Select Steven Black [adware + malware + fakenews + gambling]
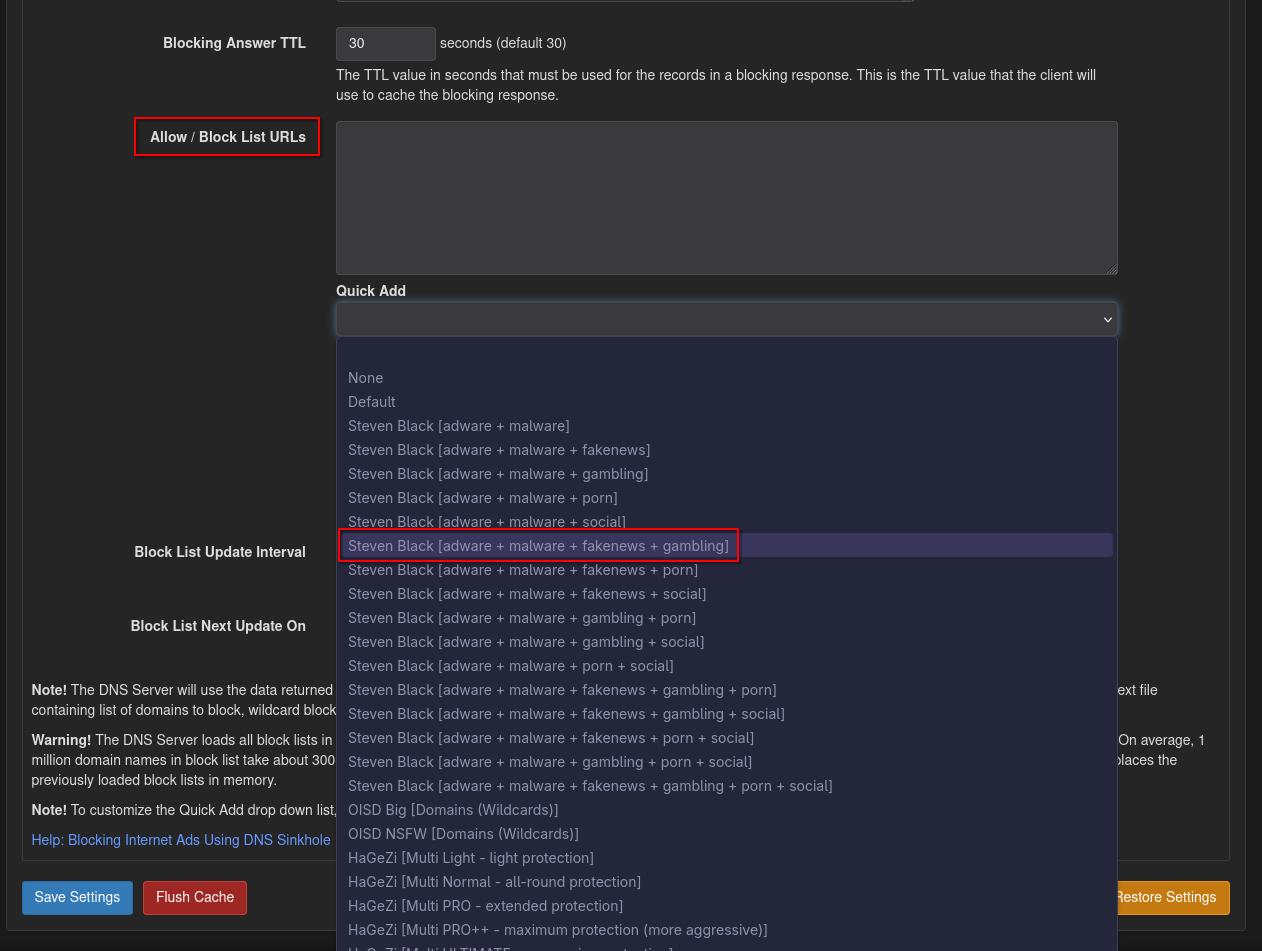 (727, 546)
